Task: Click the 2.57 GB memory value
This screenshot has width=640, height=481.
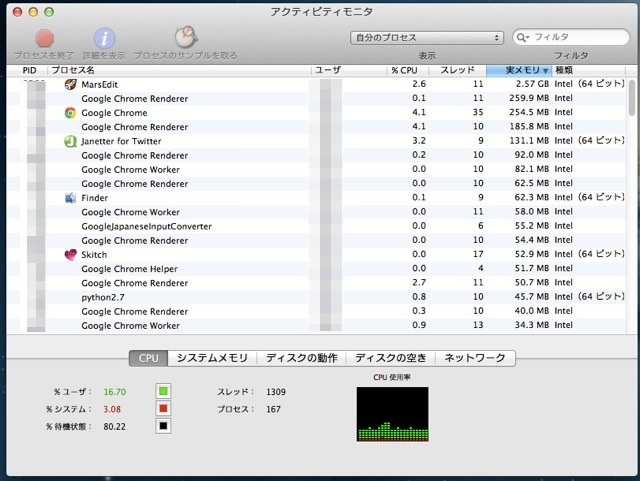Action: coord(532,84)
